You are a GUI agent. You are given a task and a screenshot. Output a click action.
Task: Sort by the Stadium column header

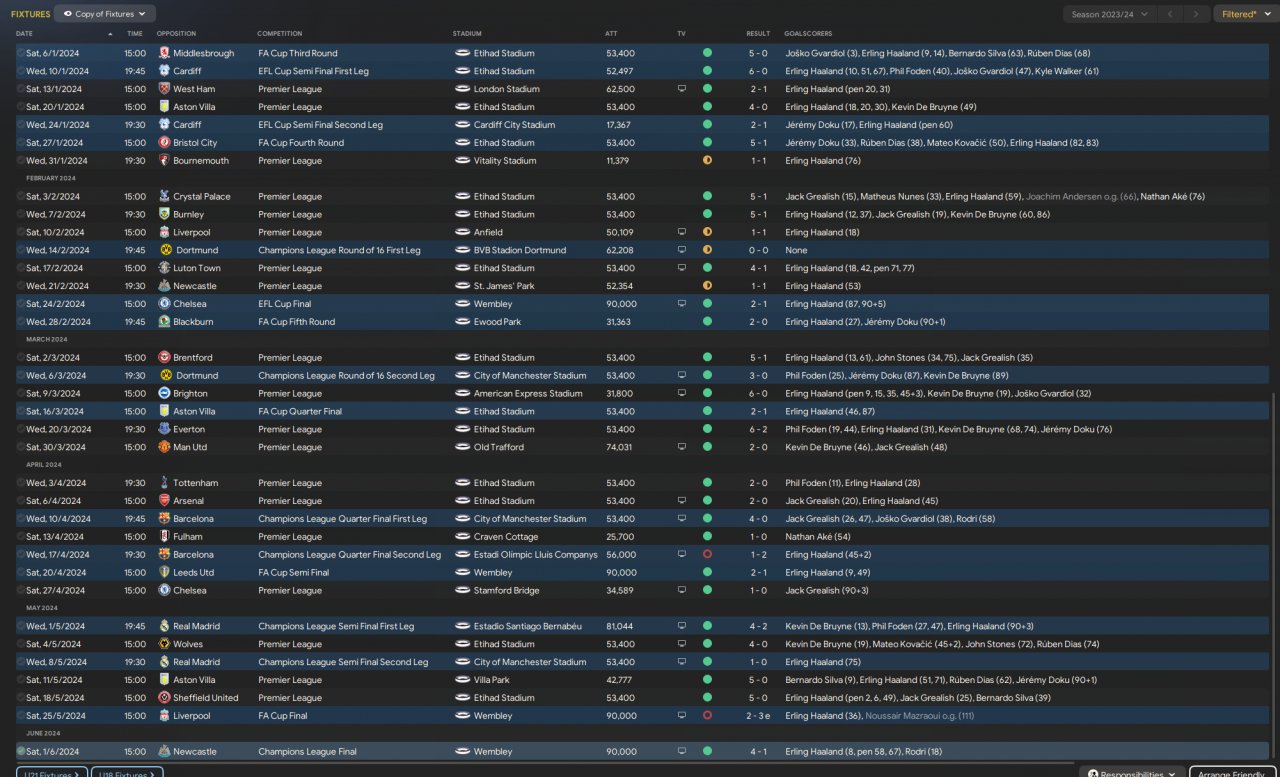click(466, 34)
